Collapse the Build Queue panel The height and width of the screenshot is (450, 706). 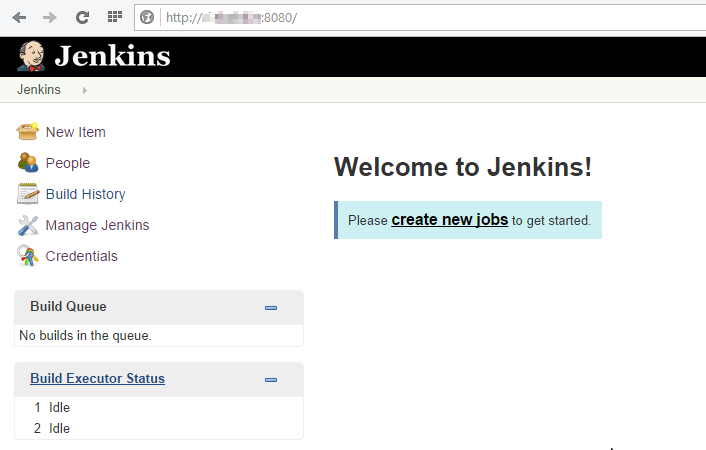[271, 308]
